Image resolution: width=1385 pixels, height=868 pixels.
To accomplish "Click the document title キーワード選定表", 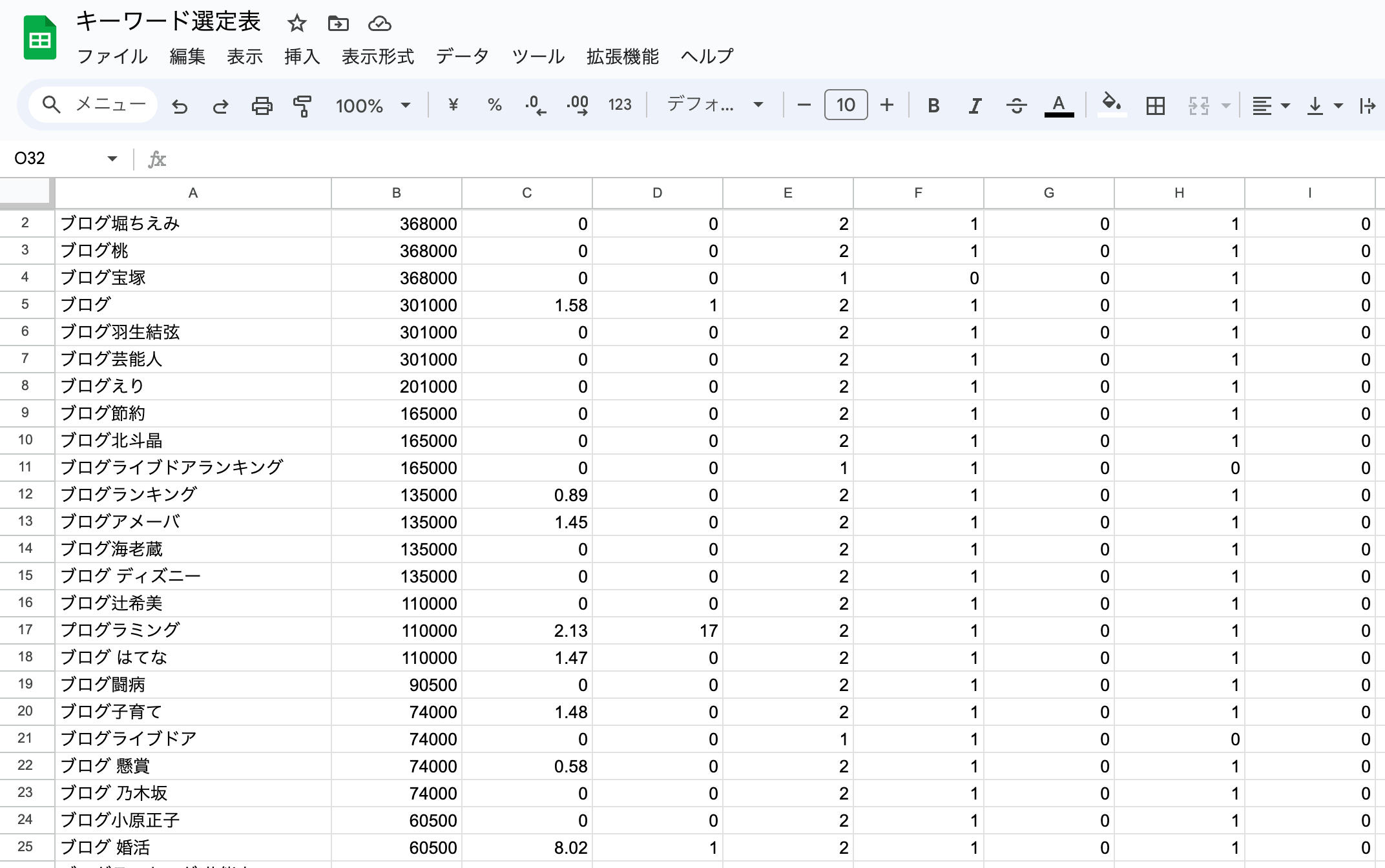I will click(x=168, y=21).
